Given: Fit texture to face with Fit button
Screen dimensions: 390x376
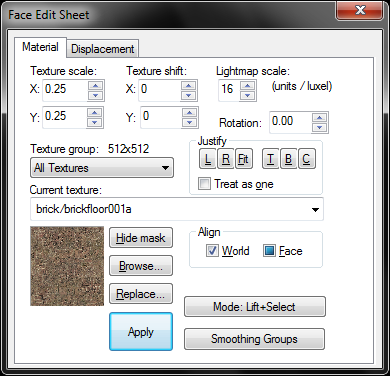Looking at the screenshot, I should point(244,159).
